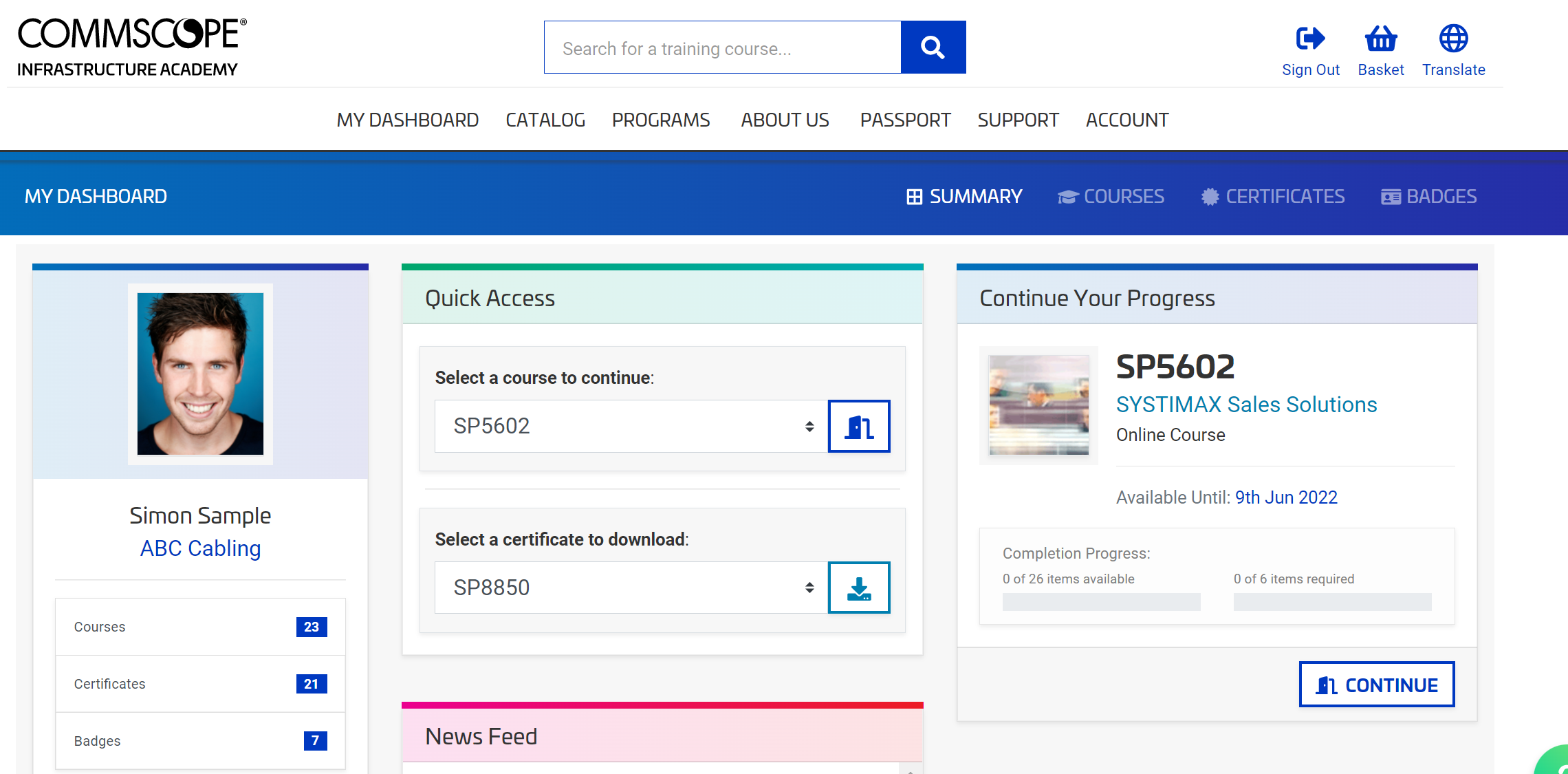Click the door icon beside SP5602 dropdown
Screen dimensions: 1568x774
pos(859,427)
